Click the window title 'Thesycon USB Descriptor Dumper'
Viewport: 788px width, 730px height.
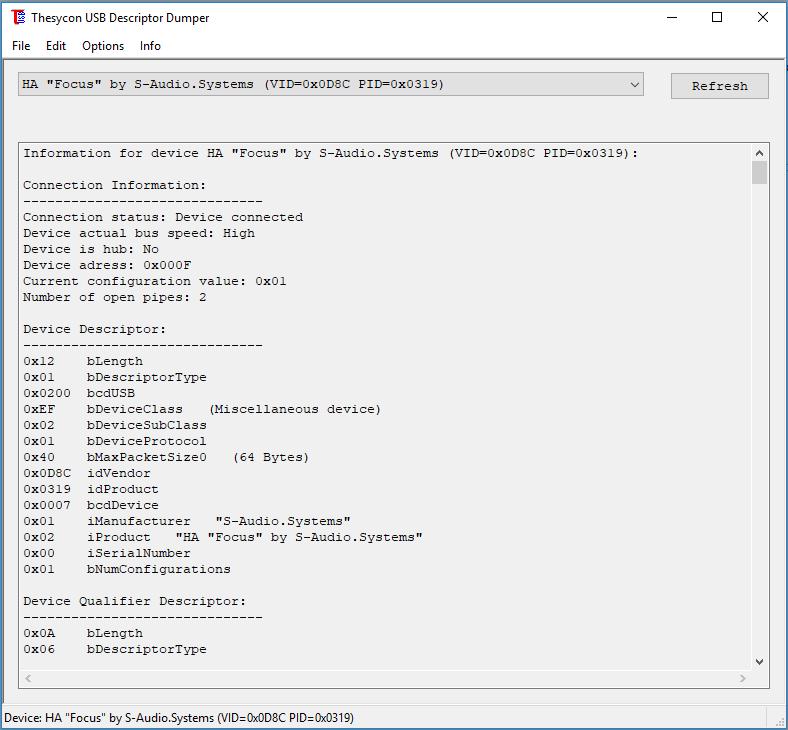120,18
